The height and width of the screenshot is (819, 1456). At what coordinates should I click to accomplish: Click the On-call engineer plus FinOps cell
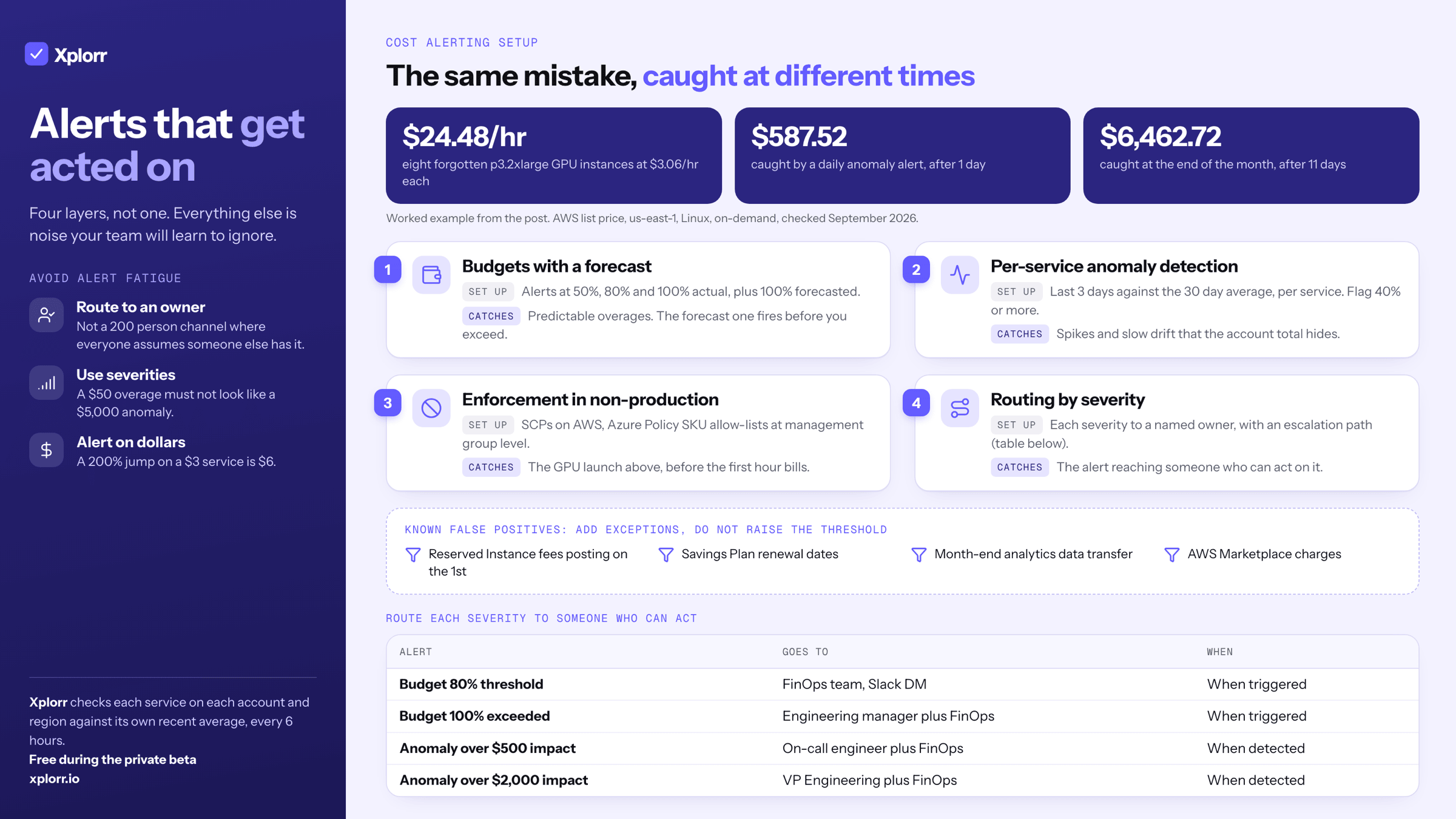872,748
